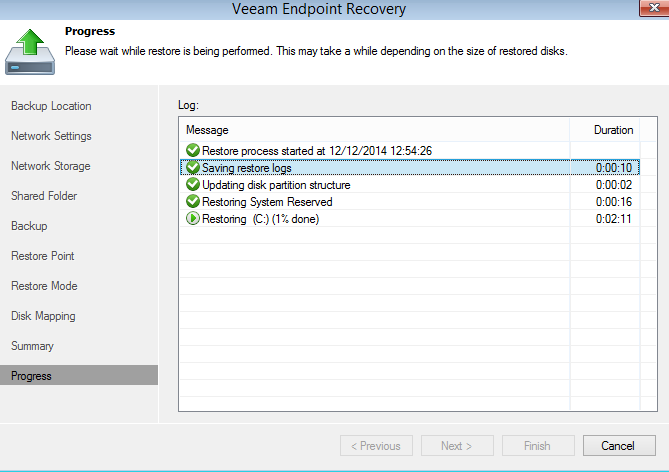Image resolution: width=669 pixels, height=472 pixels.
Task: Click duration value 0:00:10
Action: 614,168
